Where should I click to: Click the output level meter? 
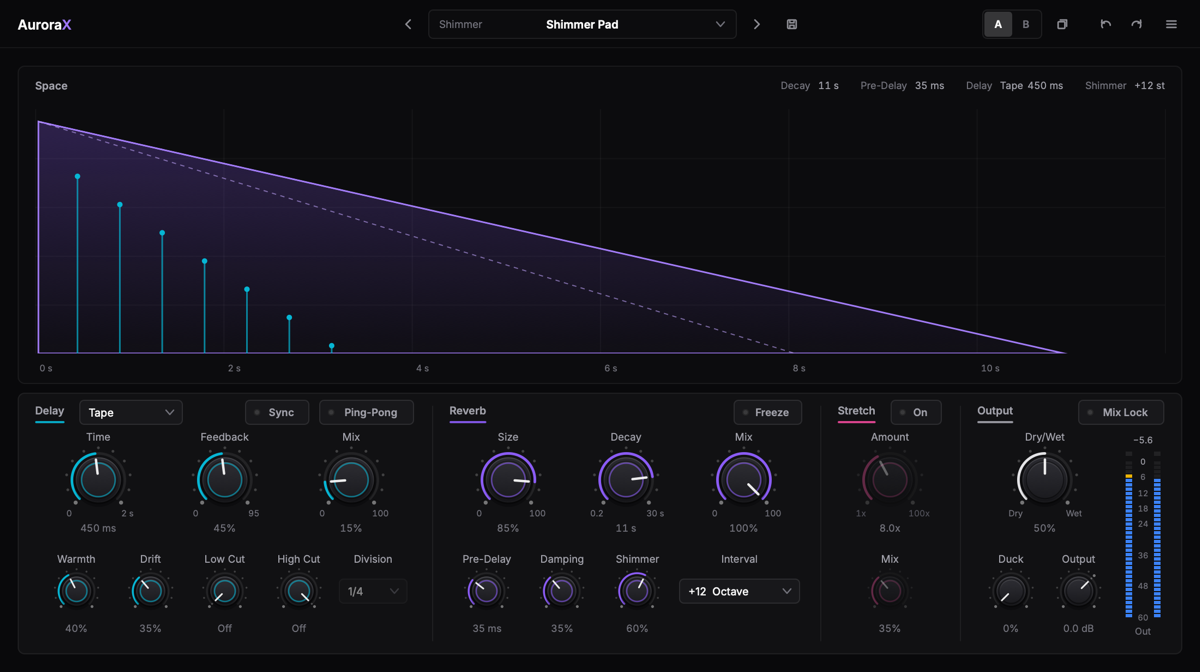pos(1143,535)
